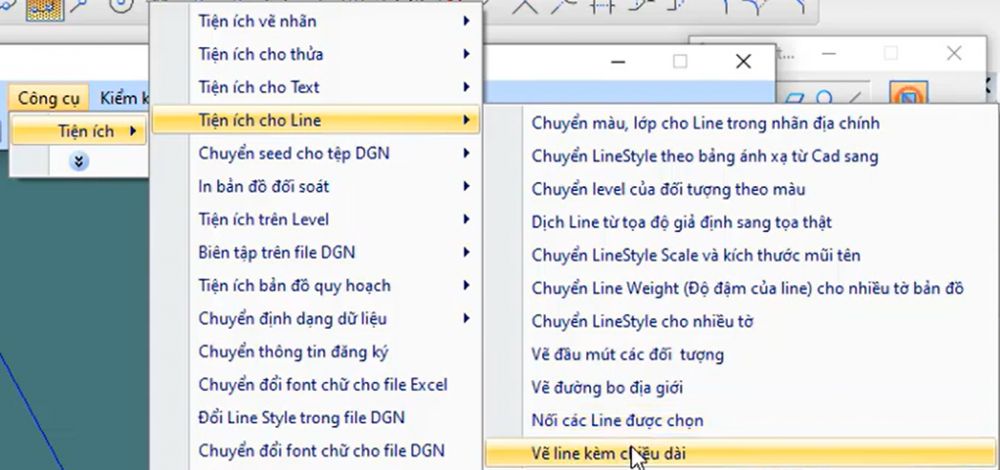The width and height of the screenshot is (1000, 470).
Task: Select Chuyển LineStyle theo bảng ánh xạ từ Cad
Action: click(742, 156)
